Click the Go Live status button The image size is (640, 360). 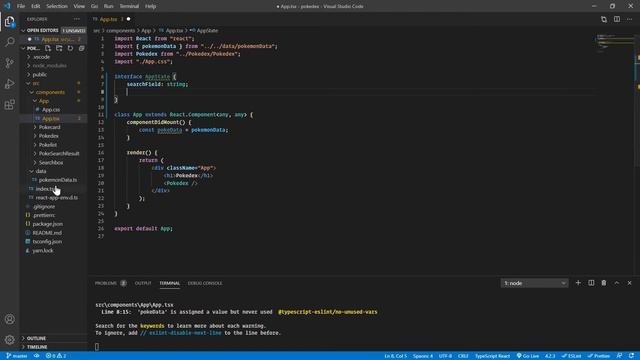528,356
